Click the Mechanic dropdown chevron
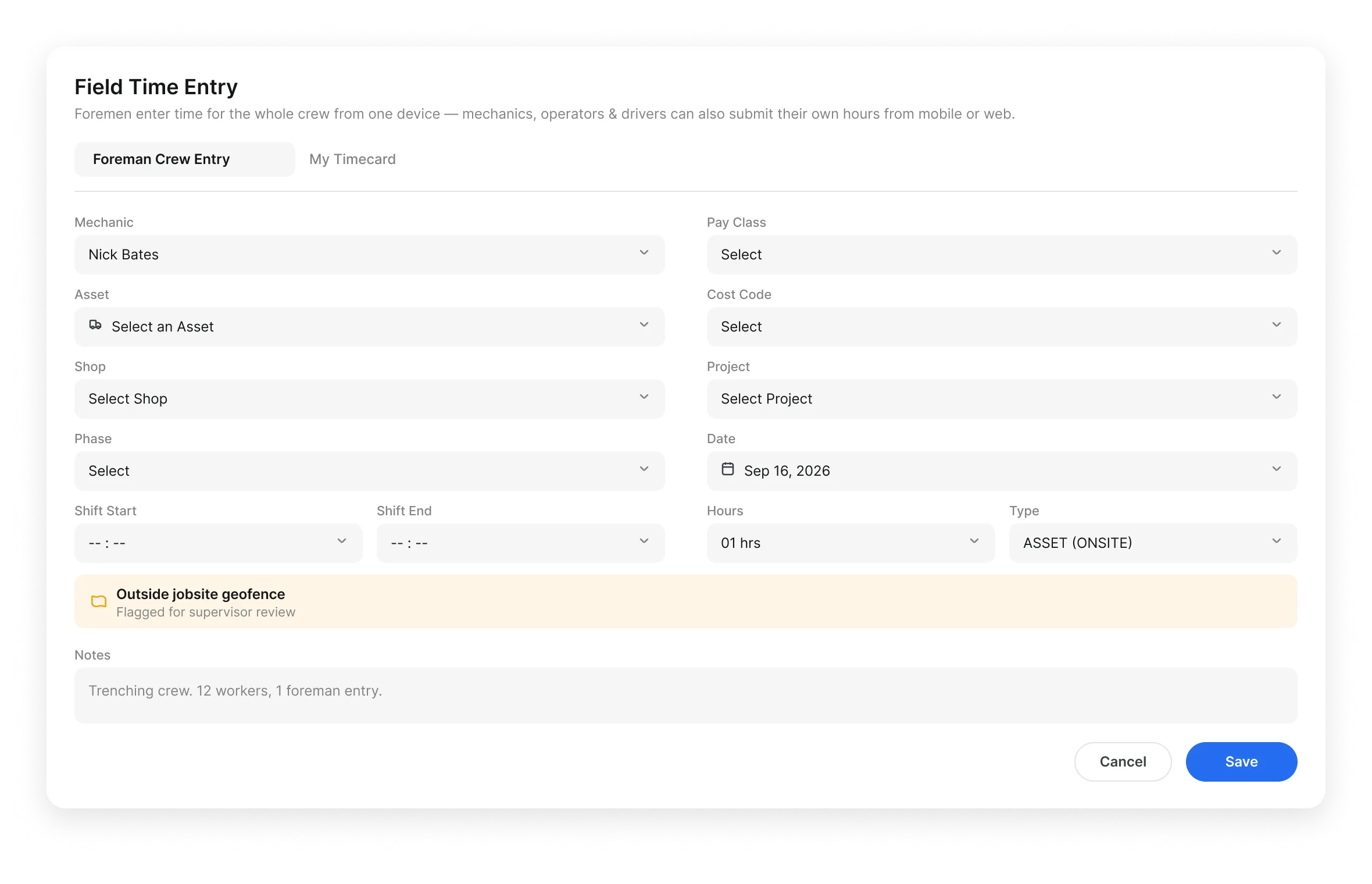1372x884 pixels. 644,253
